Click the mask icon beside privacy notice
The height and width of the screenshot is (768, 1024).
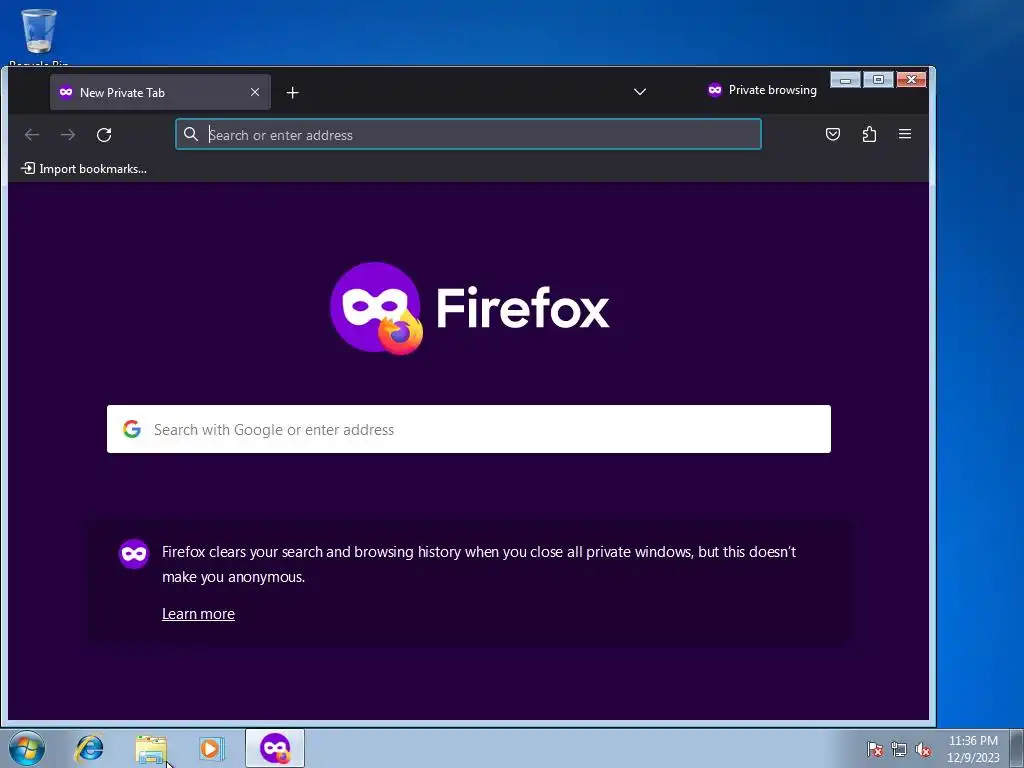134,554
